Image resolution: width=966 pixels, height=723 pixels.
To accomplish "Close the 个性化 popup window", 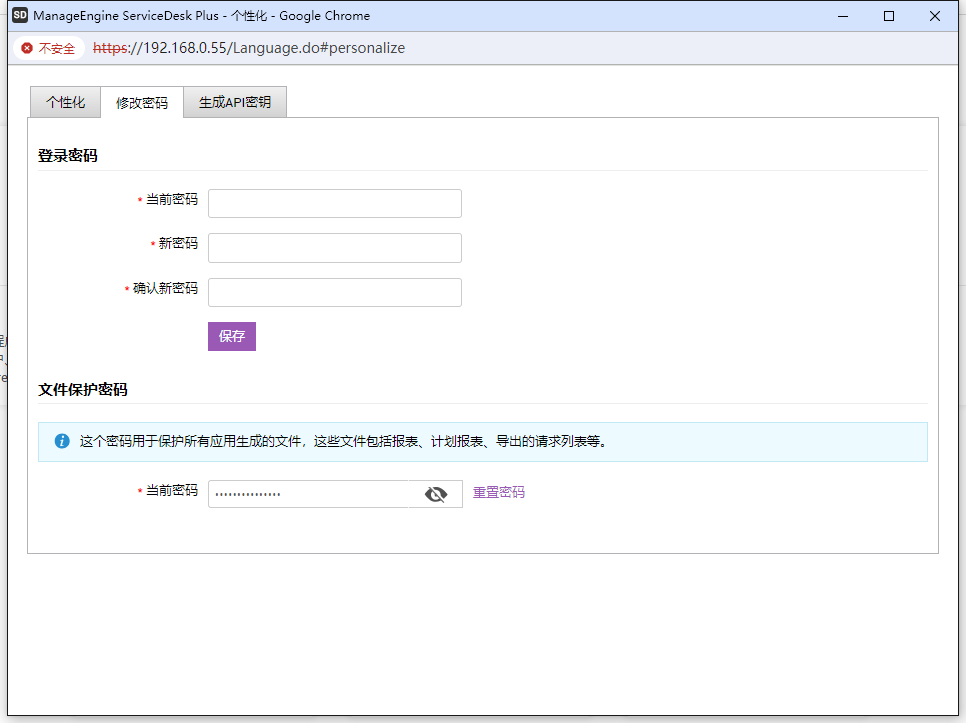I will click(x=935, y=16).
